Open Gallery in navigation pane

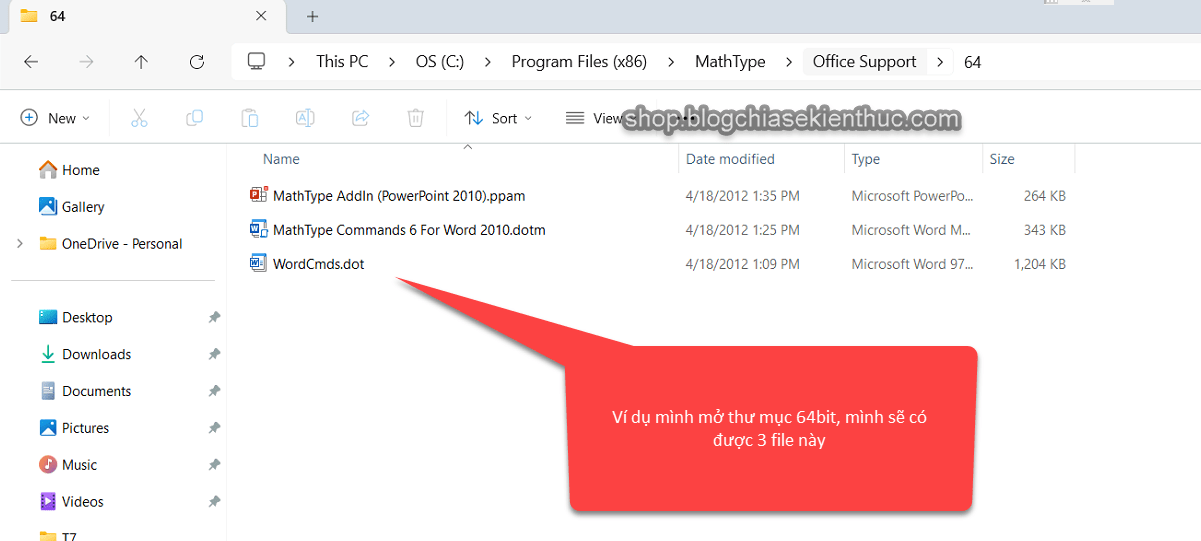72,207
